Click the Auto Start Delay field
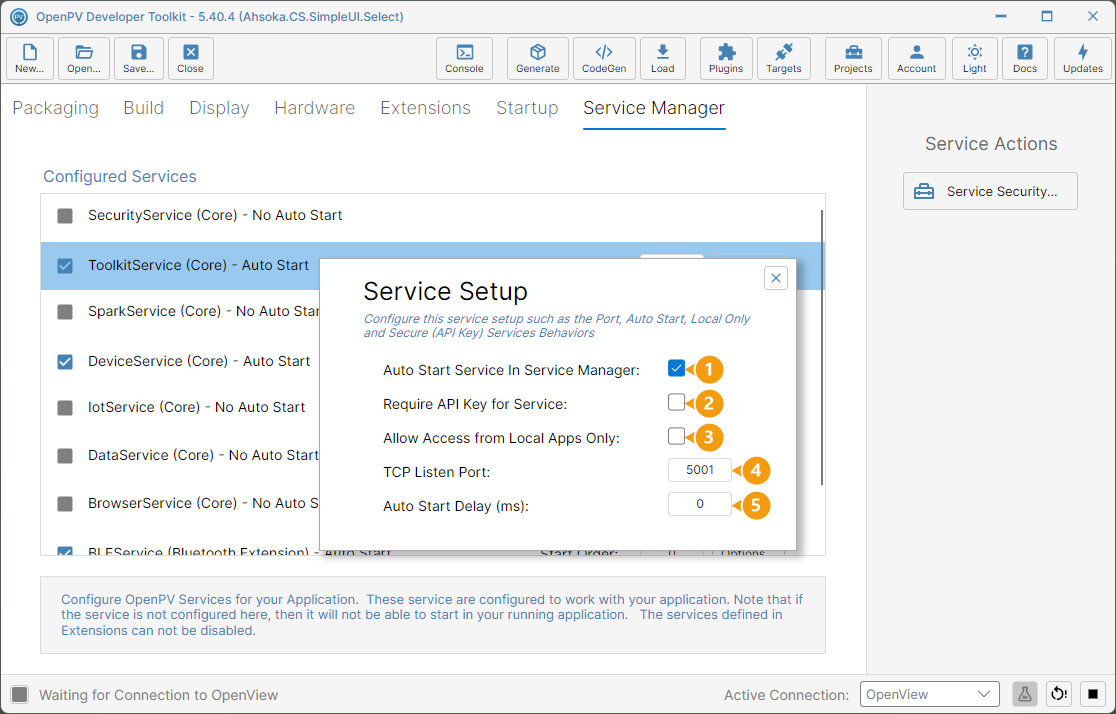1116x714 pixels. [x=700, y=504]
